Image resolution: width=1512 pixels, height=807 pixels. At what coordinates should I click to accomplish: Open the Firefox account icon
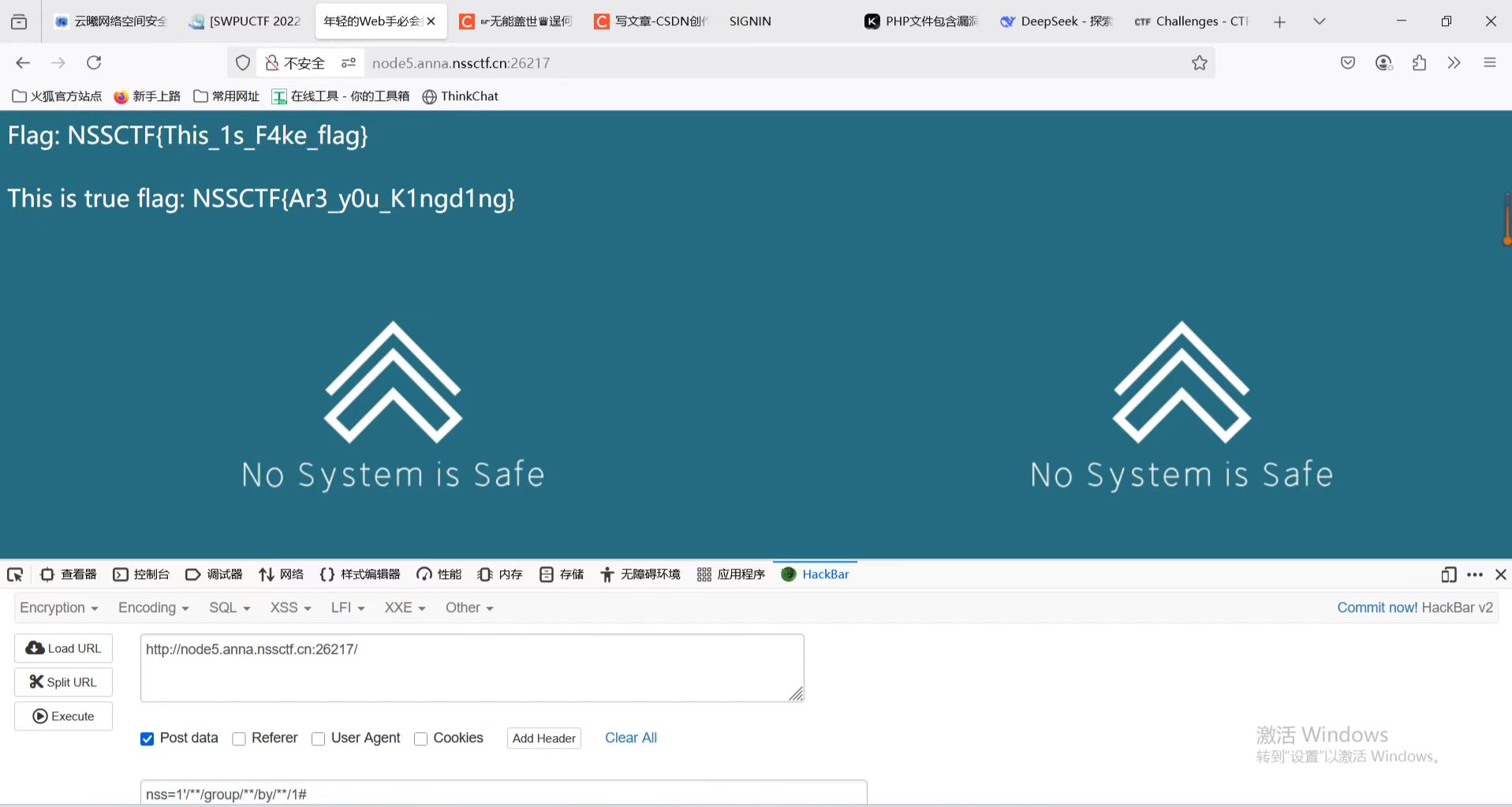point(1383,62)
